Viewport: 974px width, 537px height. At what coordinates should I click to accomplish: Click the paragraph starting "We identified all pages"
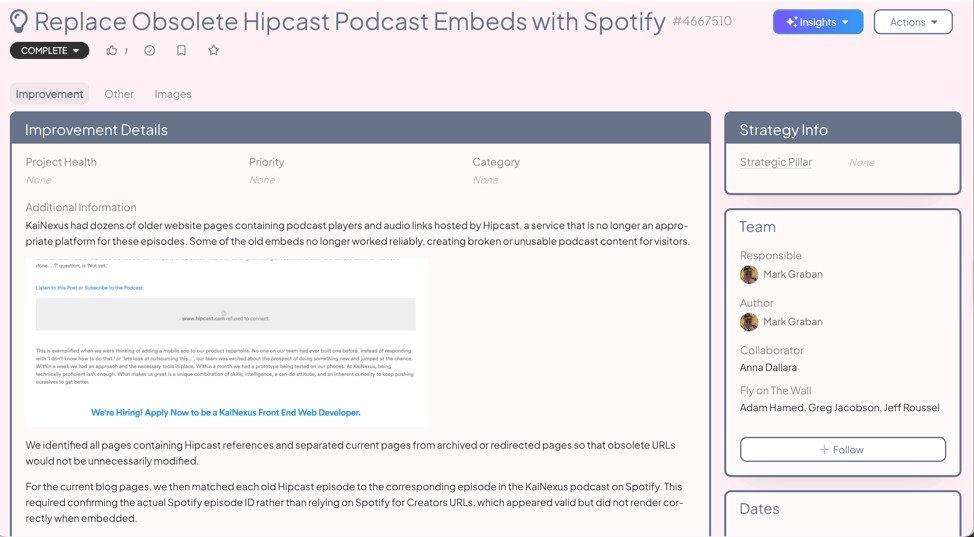[x=350, y=453]
